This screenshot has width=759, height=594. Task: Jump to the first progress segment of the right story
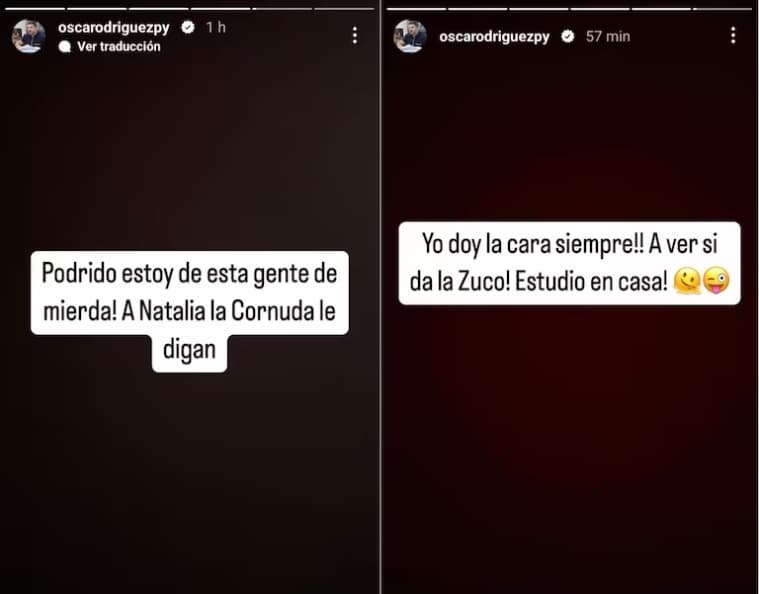point(416,8)
